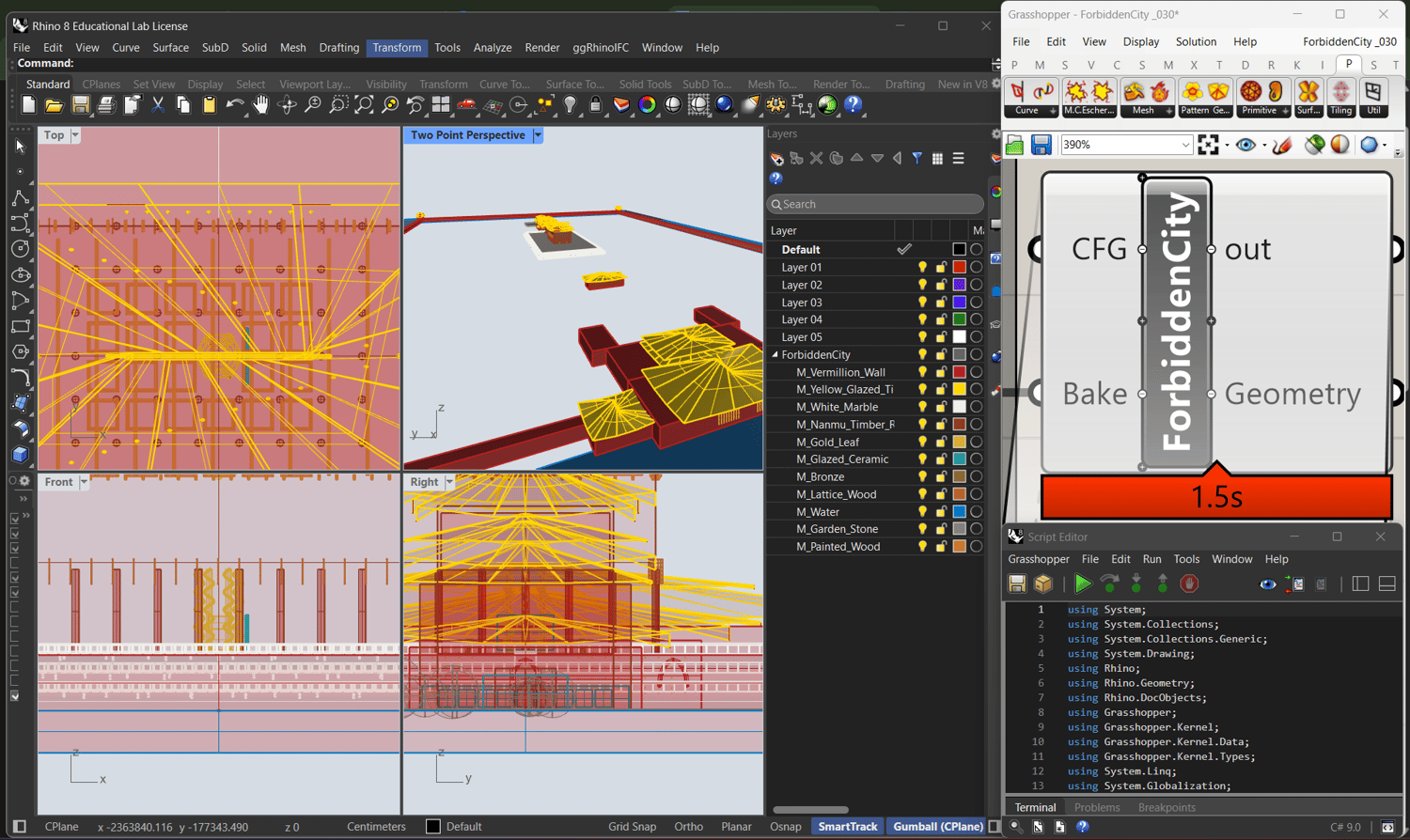1410x840 pixels.
Task: Click the Open file folder icon
Action: [x=55, y=105]
